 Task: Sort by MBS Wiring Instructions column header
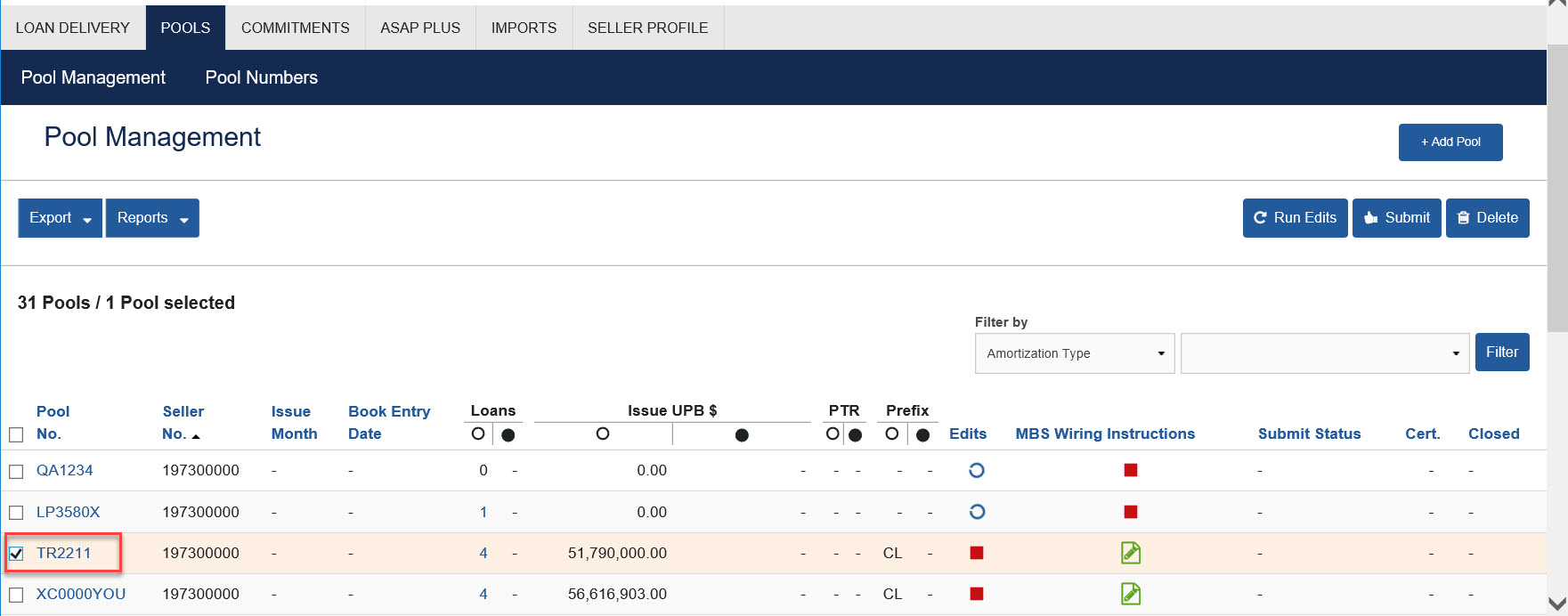1105,434
